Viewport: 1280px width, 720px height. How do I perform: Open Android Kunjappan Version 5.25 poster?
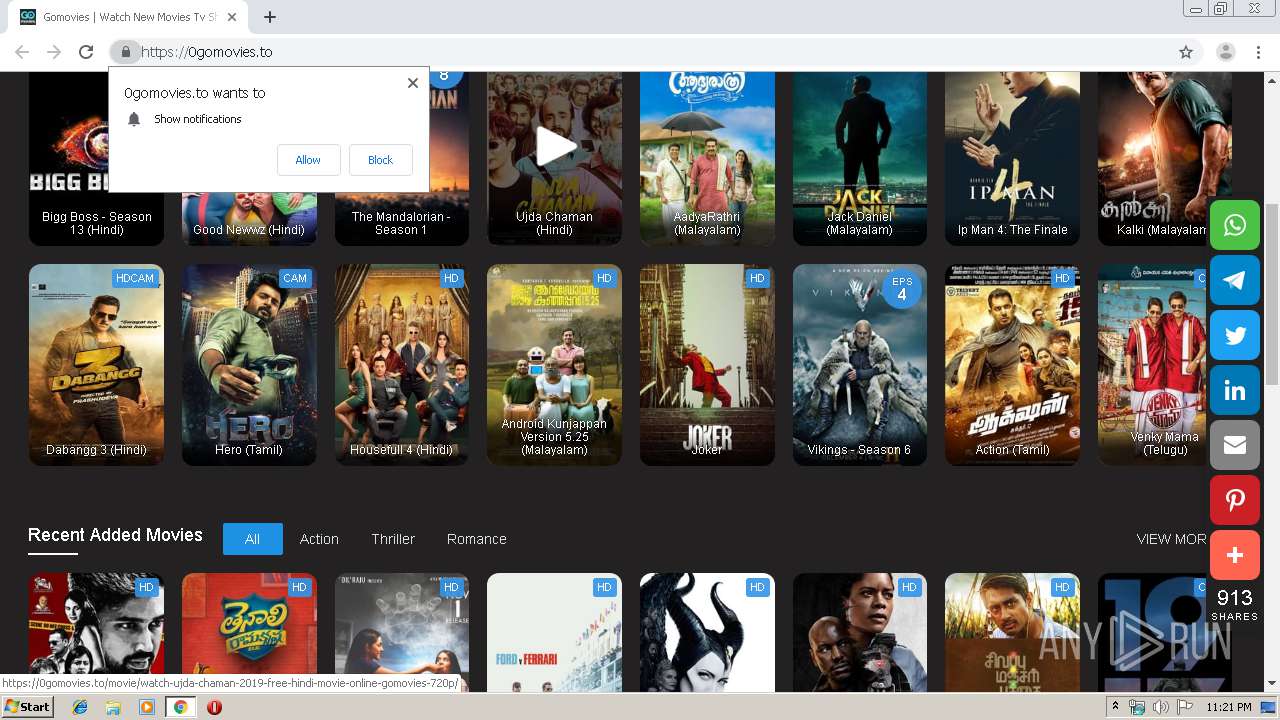pyautogui.click(x=555, y=365)
